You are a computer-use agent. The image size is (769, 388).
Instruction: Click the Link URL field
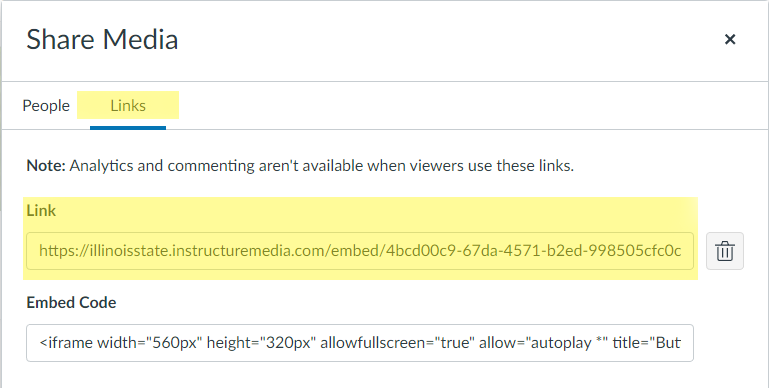point(360,251)
